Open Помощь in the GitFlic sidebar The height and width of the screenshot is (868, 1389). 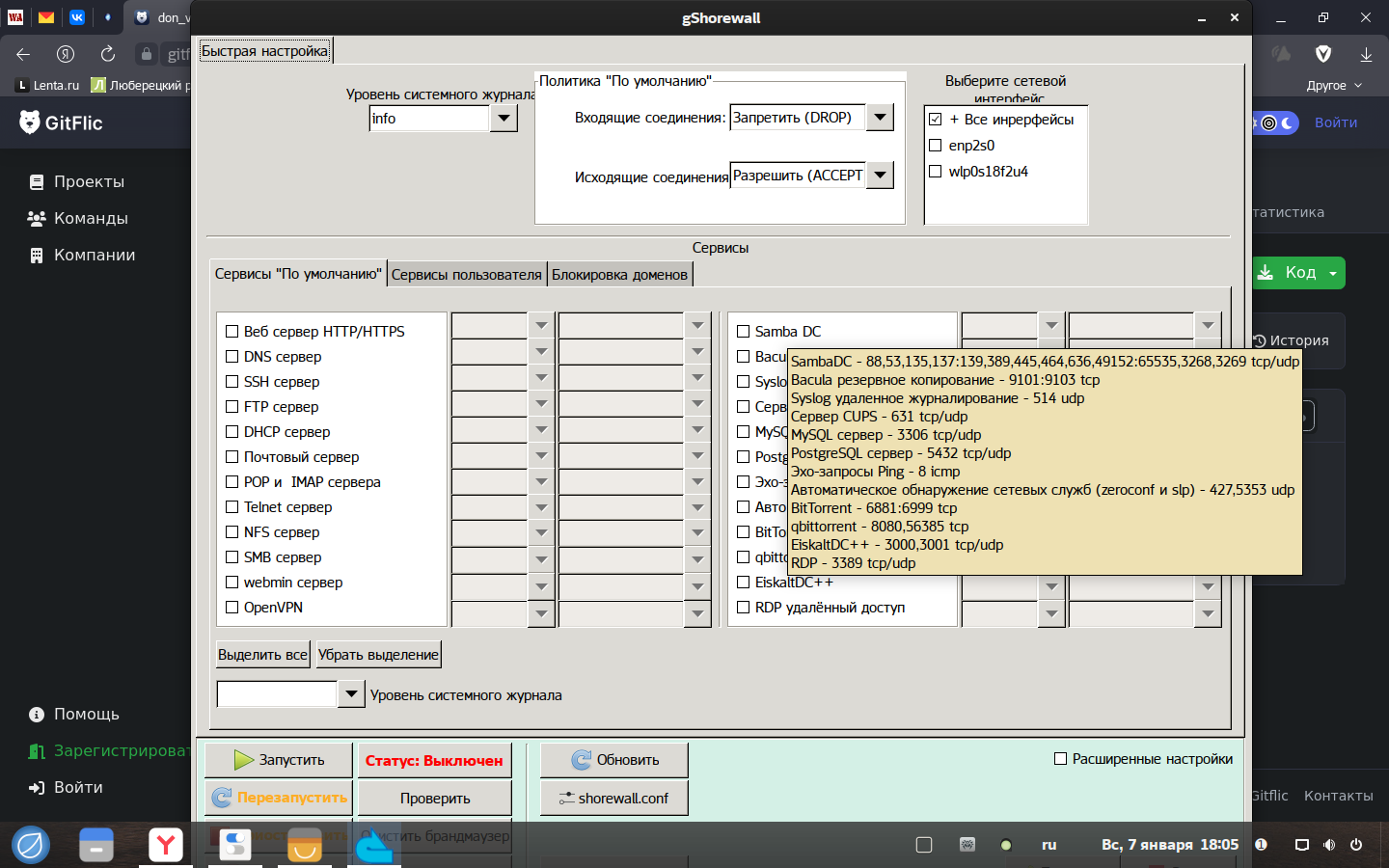click(x=87, y=714)
